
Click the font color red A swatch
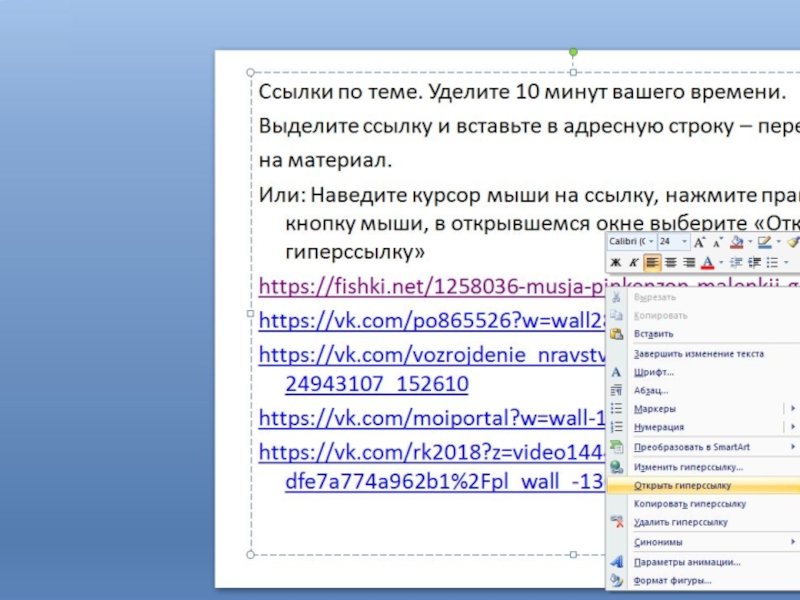coord(707,262)
